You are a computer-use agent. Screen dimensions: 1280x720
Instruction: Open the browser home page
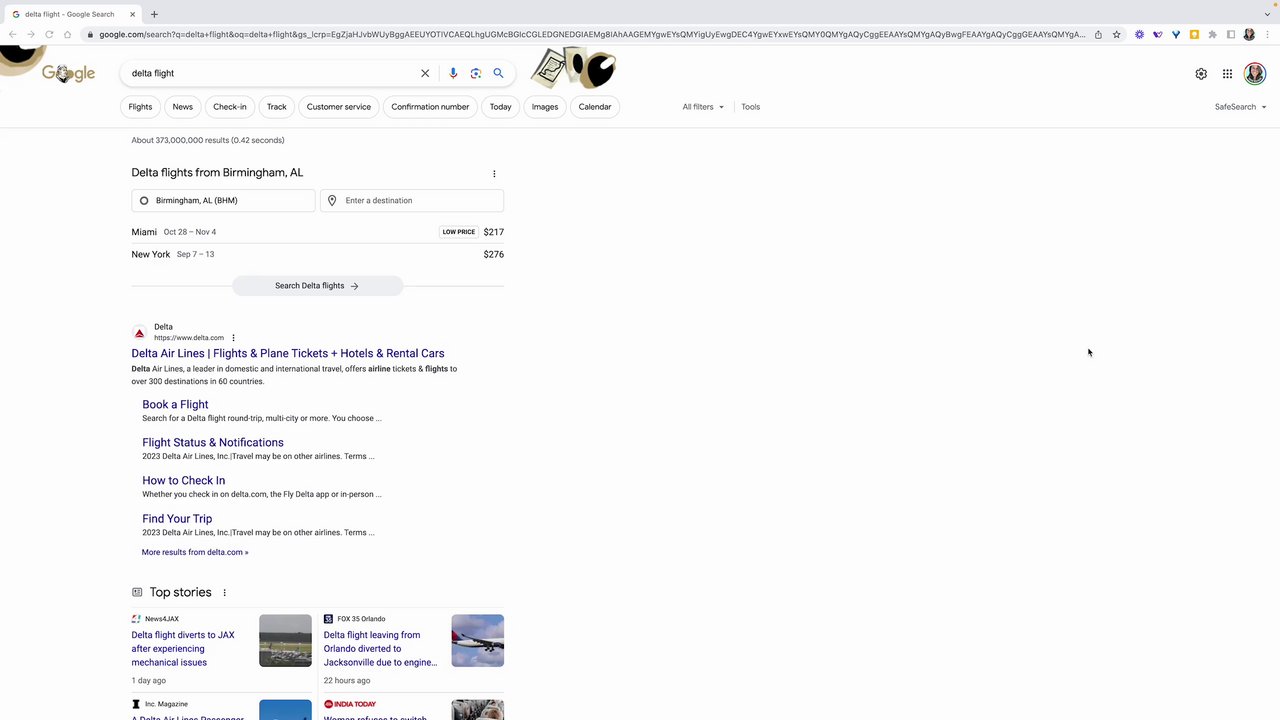pyautogui.click(x=67, y=34)
